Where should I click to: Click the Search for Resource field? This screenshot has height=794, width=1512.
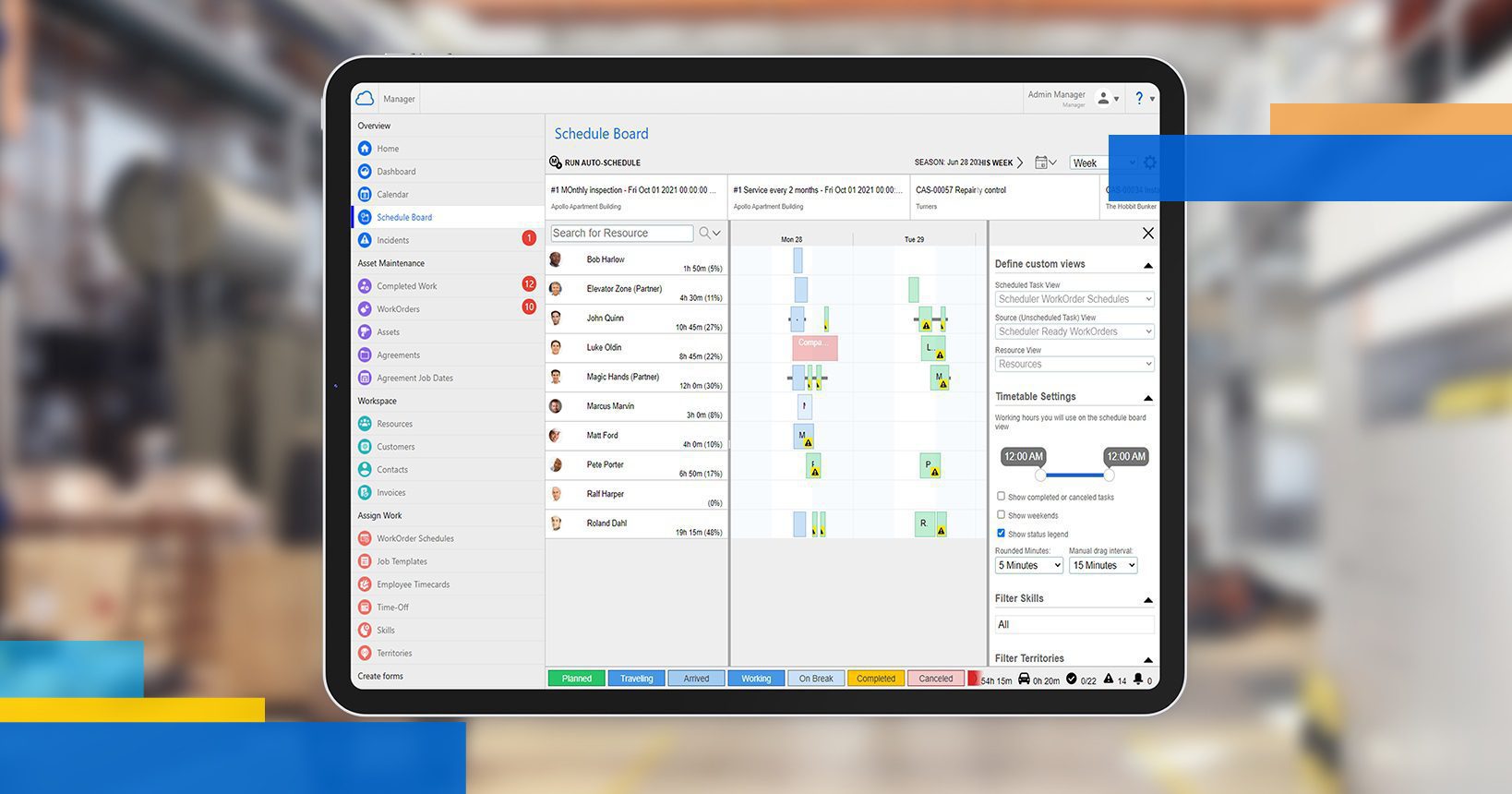[621, 234]
